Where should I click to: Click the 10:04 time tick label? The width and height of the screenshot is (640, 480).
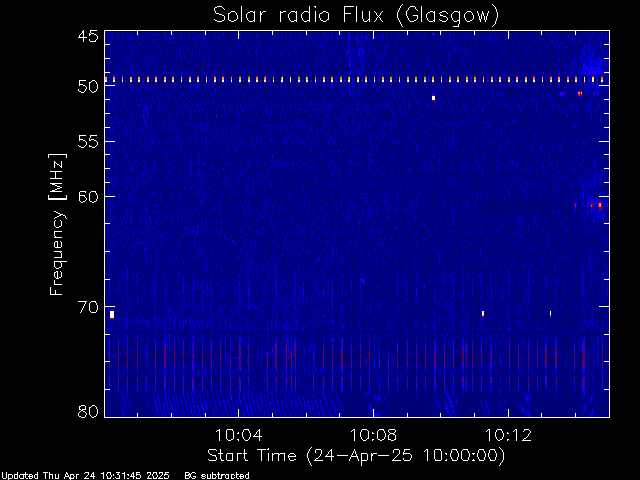(238, 435)
